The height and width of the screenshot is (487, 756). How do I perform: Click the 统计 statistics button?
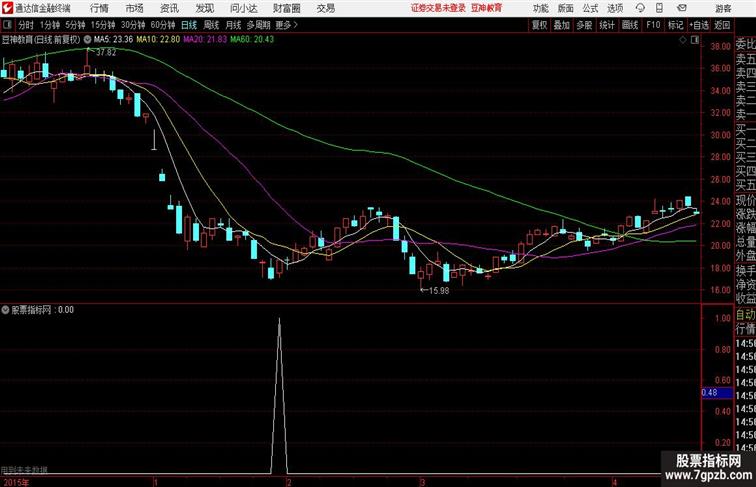coord(607,25)
